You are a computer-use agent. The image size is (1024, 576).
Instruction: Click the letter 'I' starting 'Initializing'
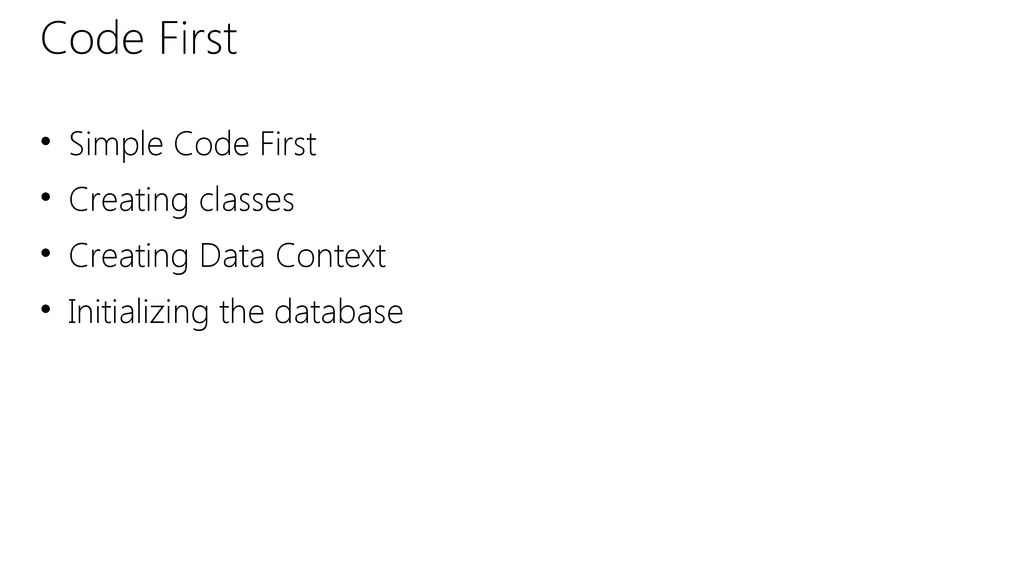(x=71, y=312)
